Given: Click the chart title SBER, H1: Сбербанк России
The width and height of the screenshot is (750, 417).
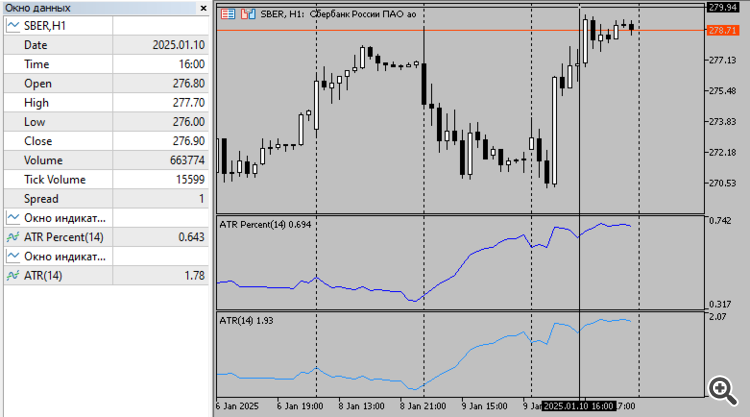Looking at the screenshot, I should (x=338, y=14).
